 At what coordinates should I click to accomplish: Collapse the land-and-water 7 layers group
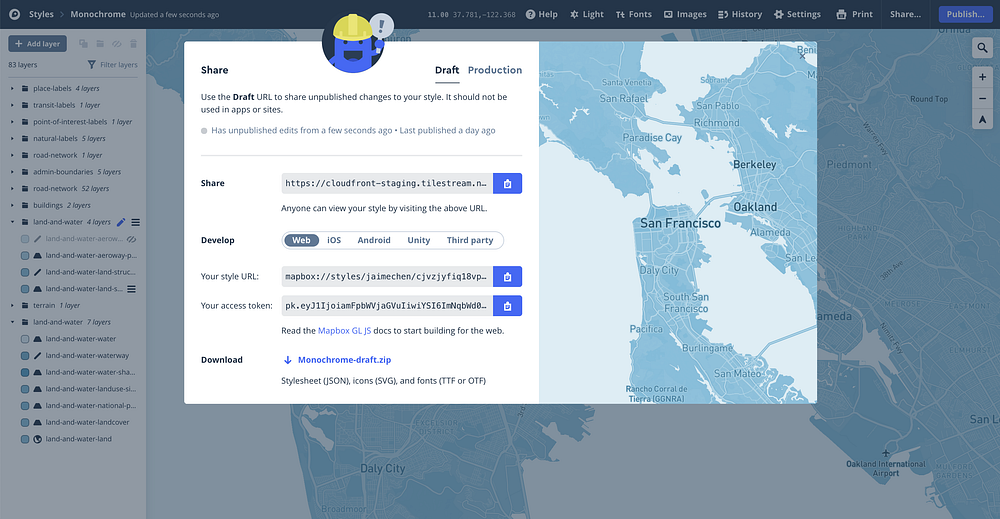(12, 322)
